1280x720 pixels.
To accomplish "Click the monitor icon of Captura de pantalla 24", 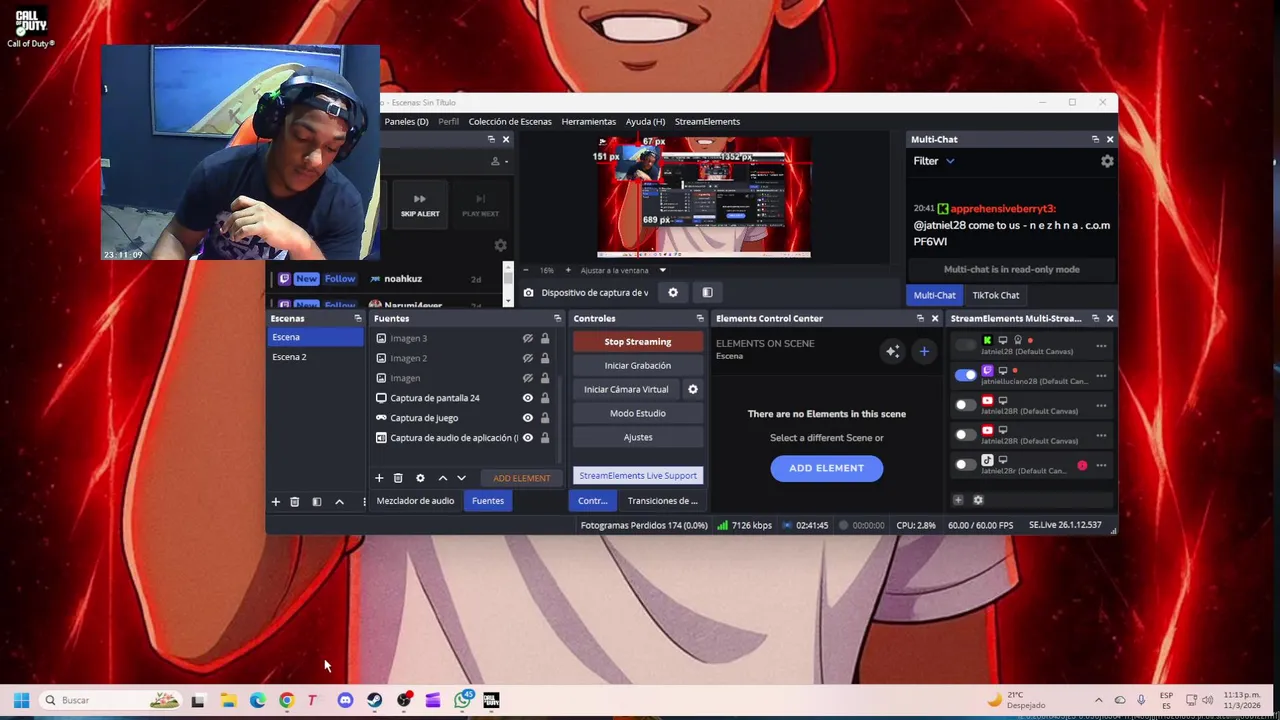I will coord(381,398).
